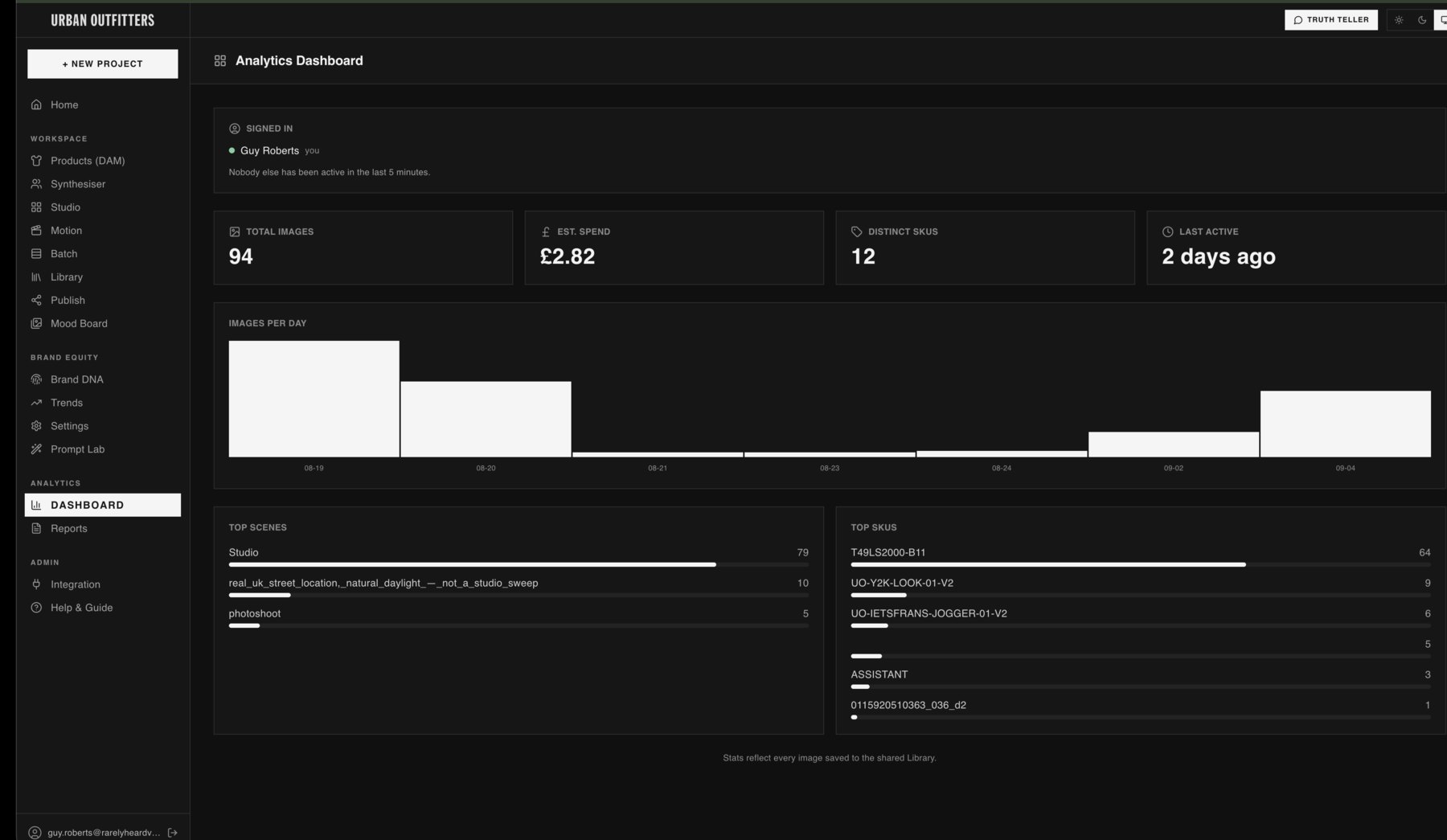The width and height of the screenshot is (1447, 840).
Task: Open the Synthesiser section
Action: point(103,184)
